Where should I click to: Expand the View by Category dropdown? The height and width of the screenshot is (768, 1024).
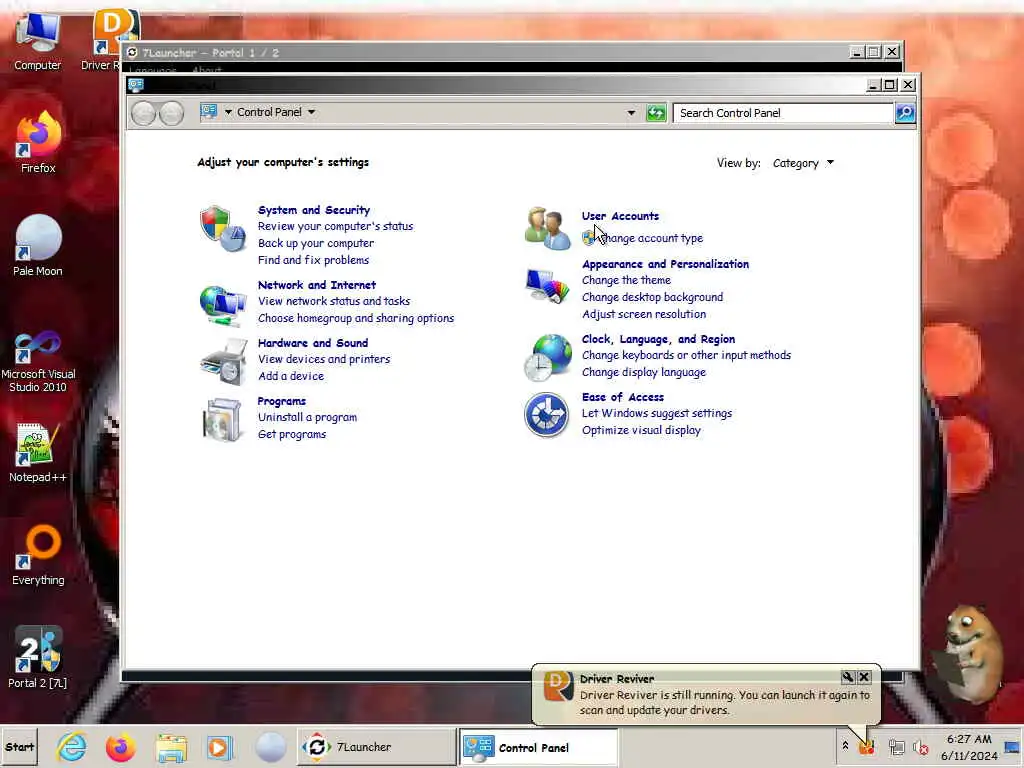point(803,163)
